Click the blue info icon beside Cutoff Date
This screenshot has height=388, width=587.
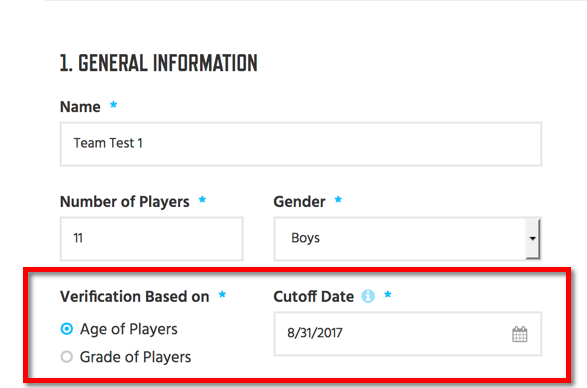pos(368,296)
